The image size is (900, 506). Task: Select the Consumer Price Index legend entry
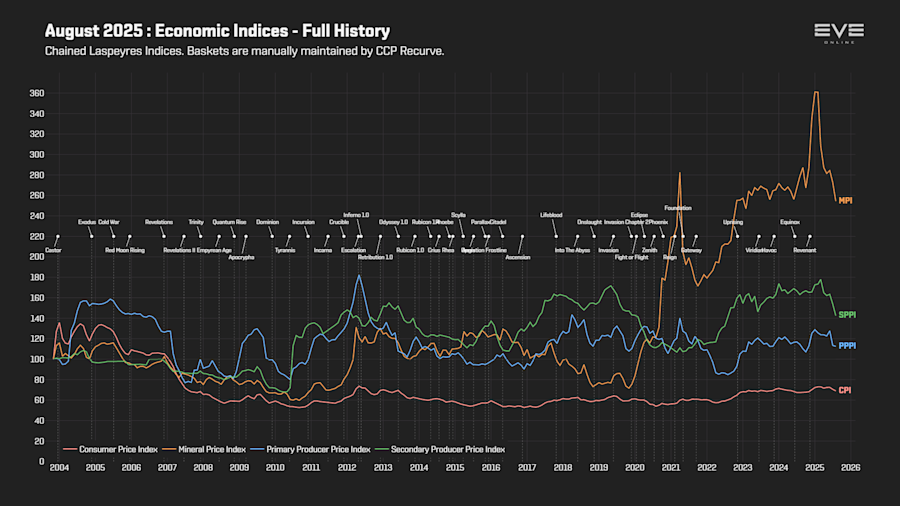[110, 450]
